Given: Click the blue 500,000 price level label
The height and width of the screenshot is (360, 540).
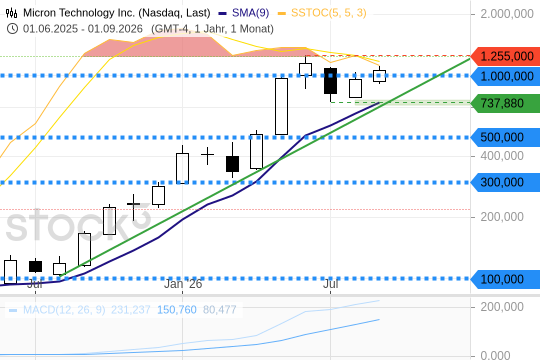Looking at the screenshot, I should [505, 137].
